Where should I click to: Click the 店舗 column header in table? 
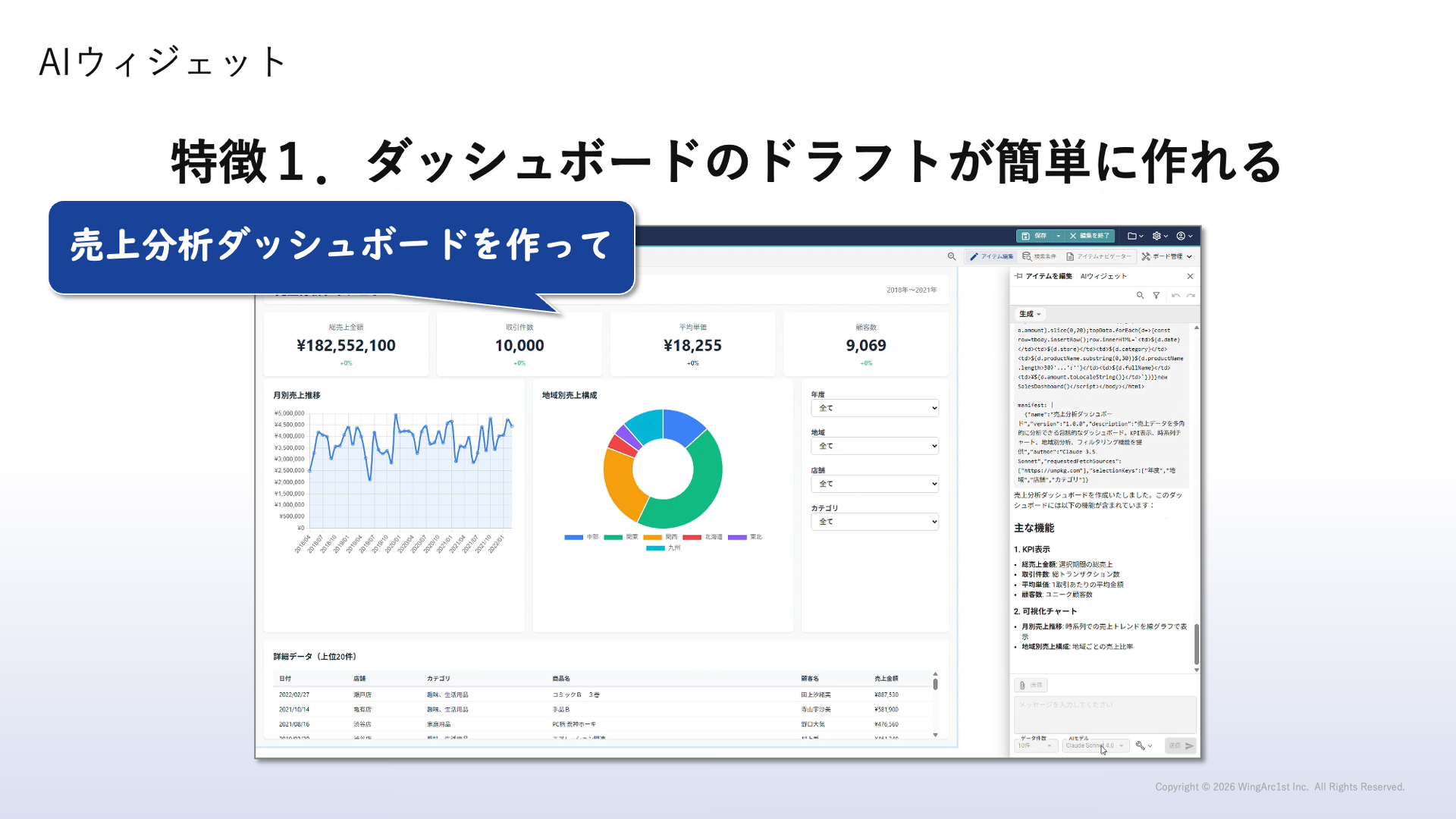359,679
